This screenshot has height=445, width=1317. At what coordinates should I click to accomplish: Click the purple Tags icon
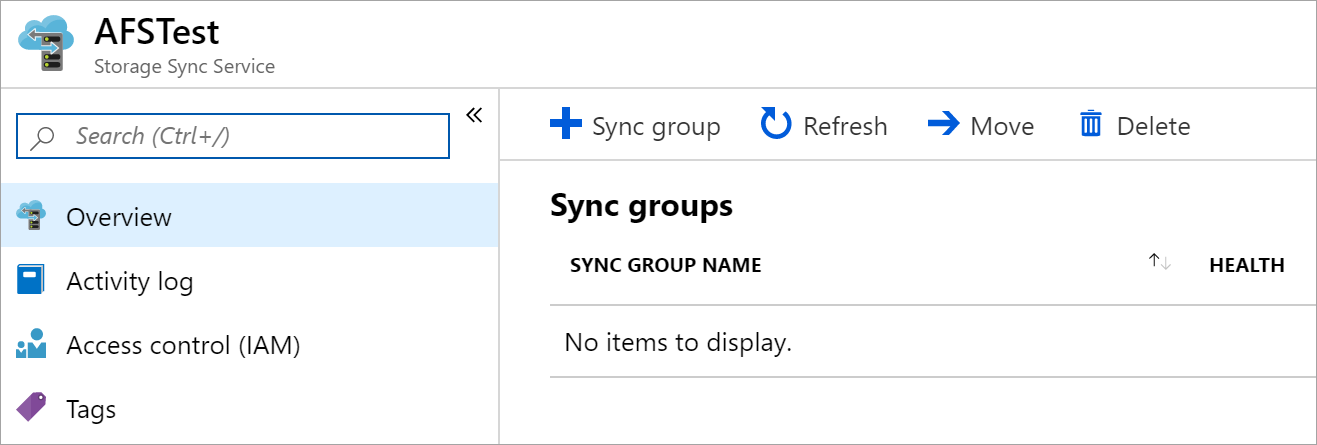32,409
